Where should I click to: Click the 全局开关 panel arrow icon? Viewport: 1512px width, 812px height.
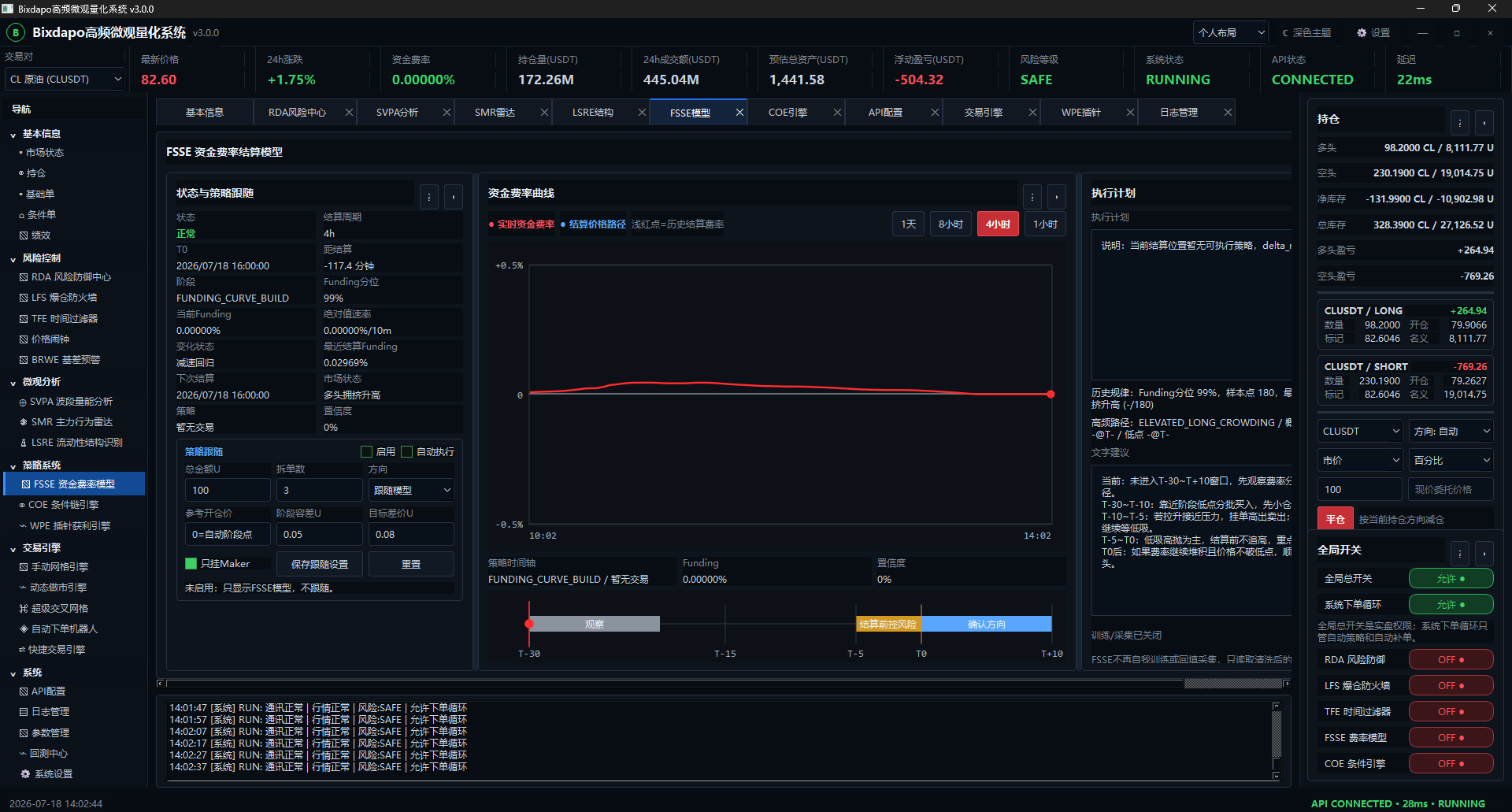1484,554
